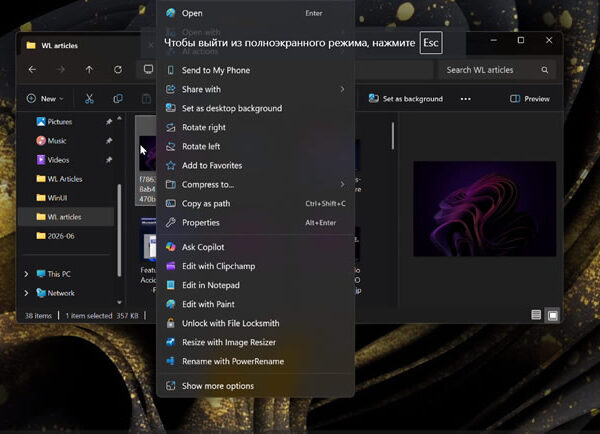Click the search magnifier icon

point(545,70)
